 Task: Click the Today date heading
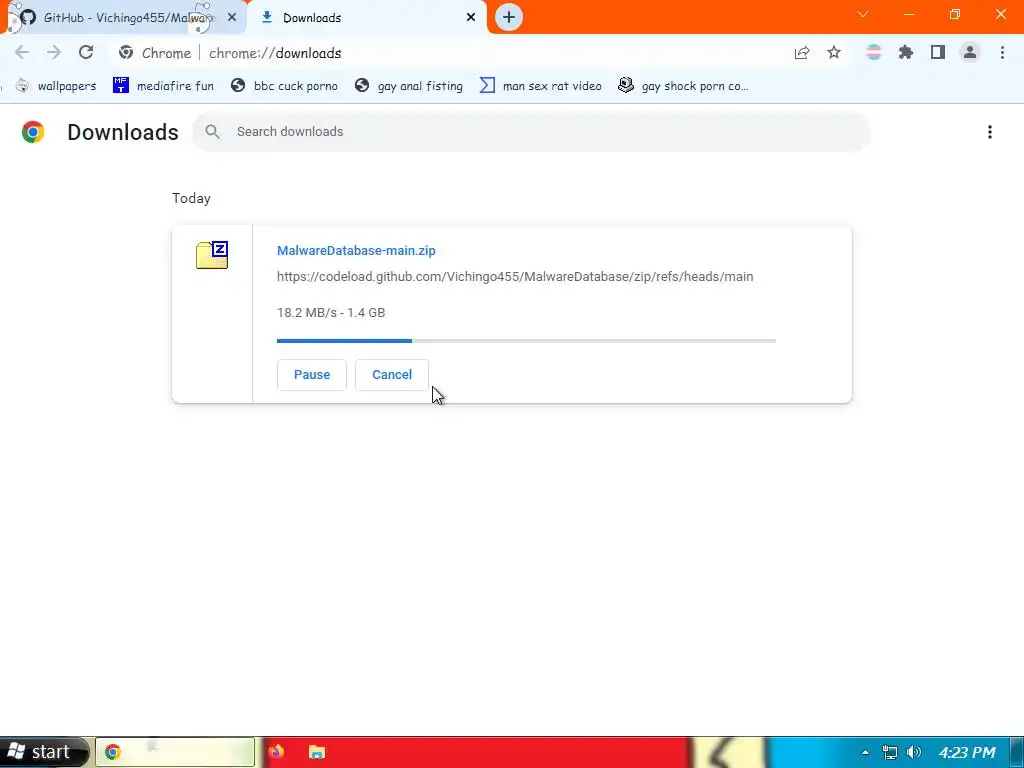coord(191,199)
